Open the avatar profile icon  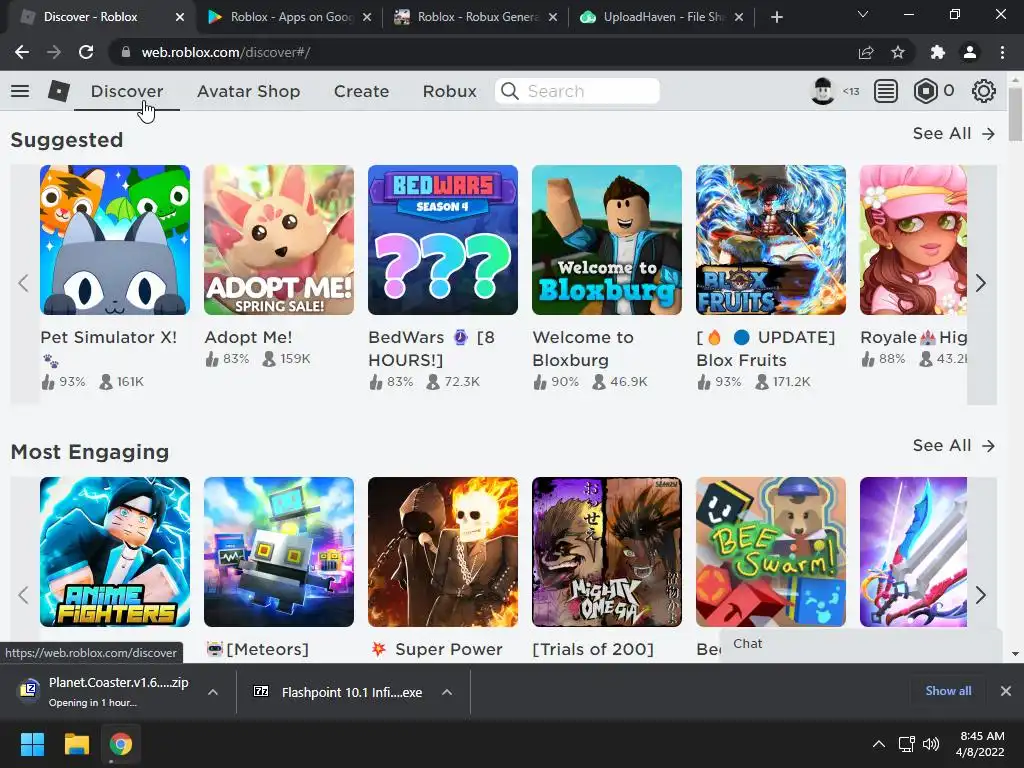(x=822, y=91)
